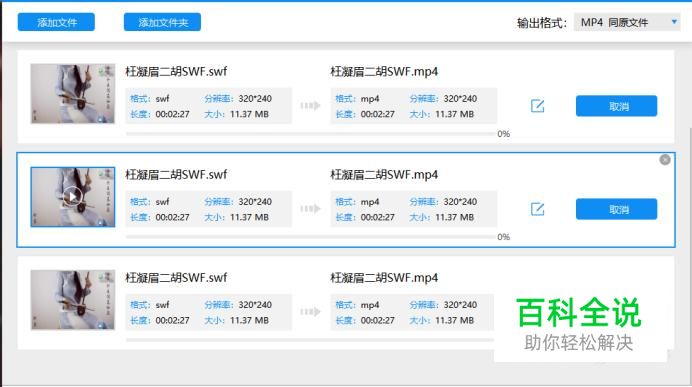Click the third row conversion progress bar
This screenshot has height=387, width=692.
[x=310, y=340]
